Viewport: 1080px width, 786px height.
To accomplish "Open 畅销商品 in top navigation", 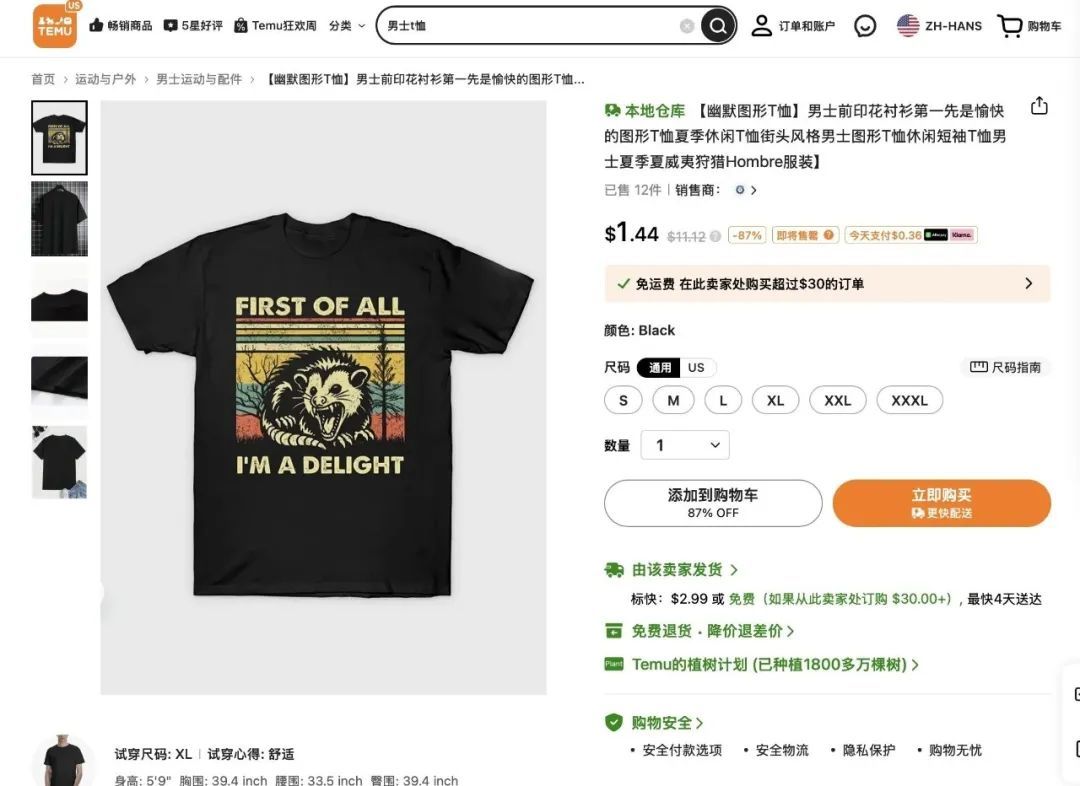I will [x=121, y=25].
